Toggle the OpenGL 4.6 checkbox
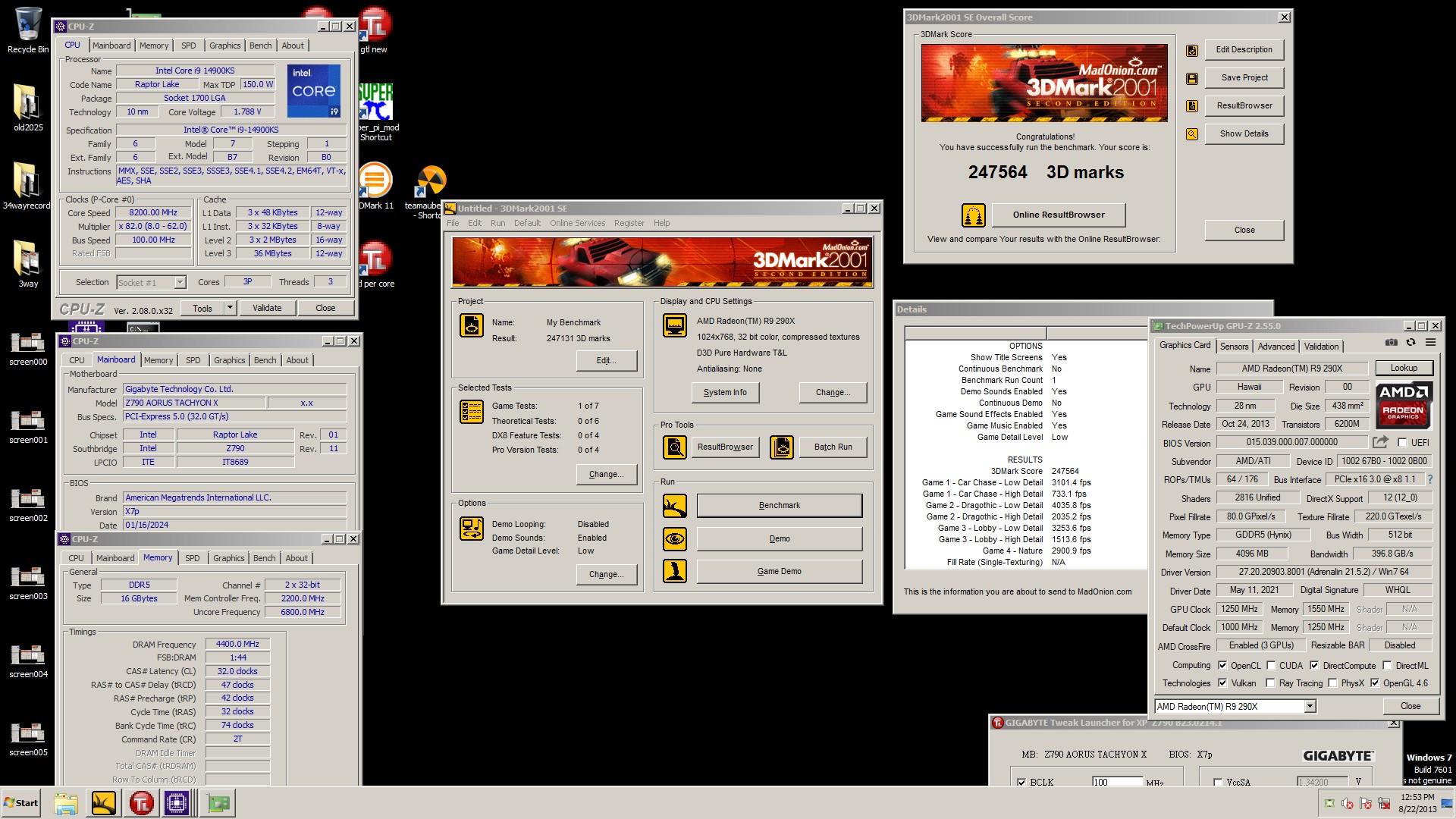The image size is (1456, 819). (1375, 683)
